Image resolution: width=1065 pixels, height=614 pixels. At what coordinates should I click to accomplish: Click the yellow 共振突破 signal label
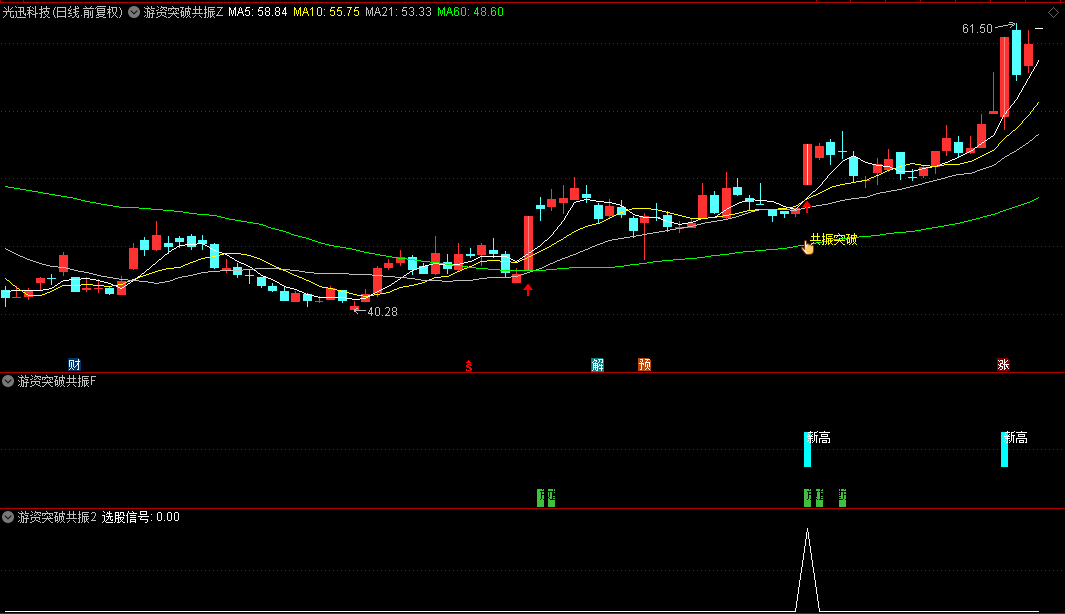[x=833, y=239]
